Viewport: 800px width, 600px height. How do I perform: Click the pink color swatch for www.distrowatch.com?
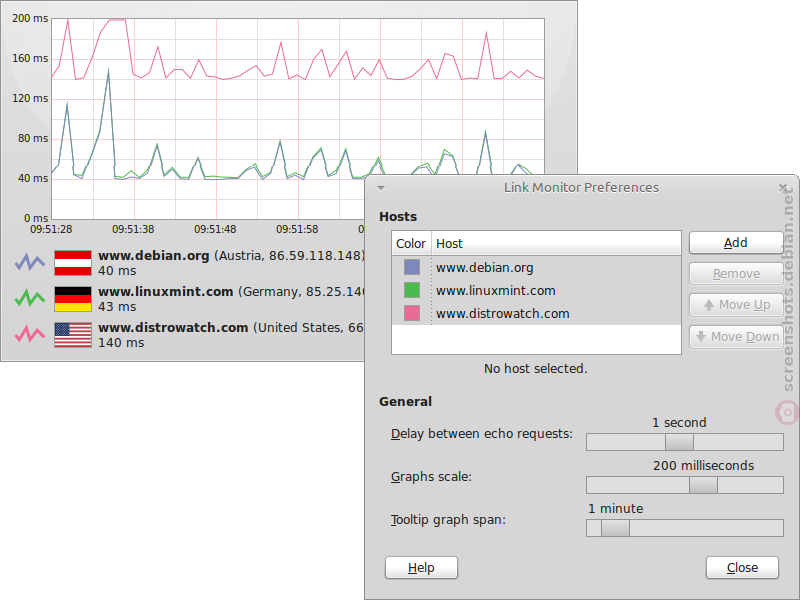(x=412, y=313)
